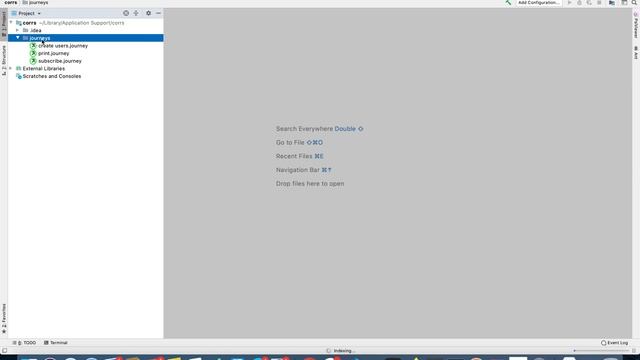640x360 pixels.
Task: Click the Debug bug icon in toolbar
Action: click(x=579, y=2)
